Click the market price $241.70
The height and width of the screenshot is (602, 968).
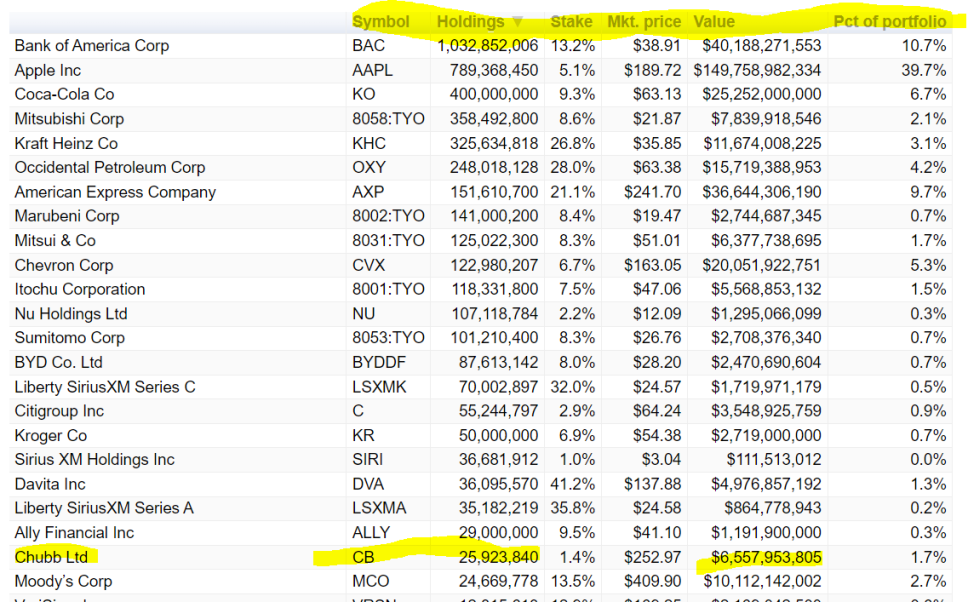[653, 192]
